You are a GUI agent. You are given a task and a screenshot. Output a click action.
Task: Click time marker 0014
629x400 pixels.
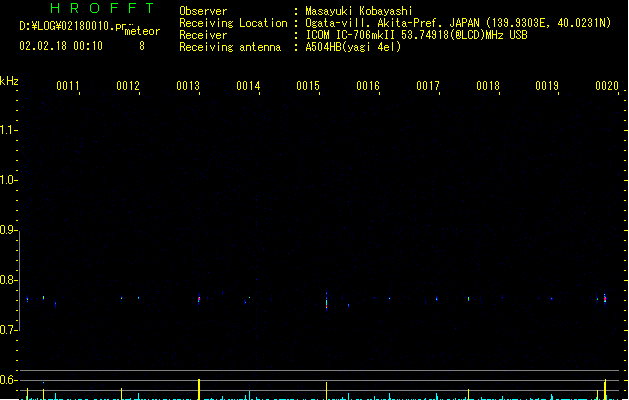pyautogui.click(x=248, y=86)
